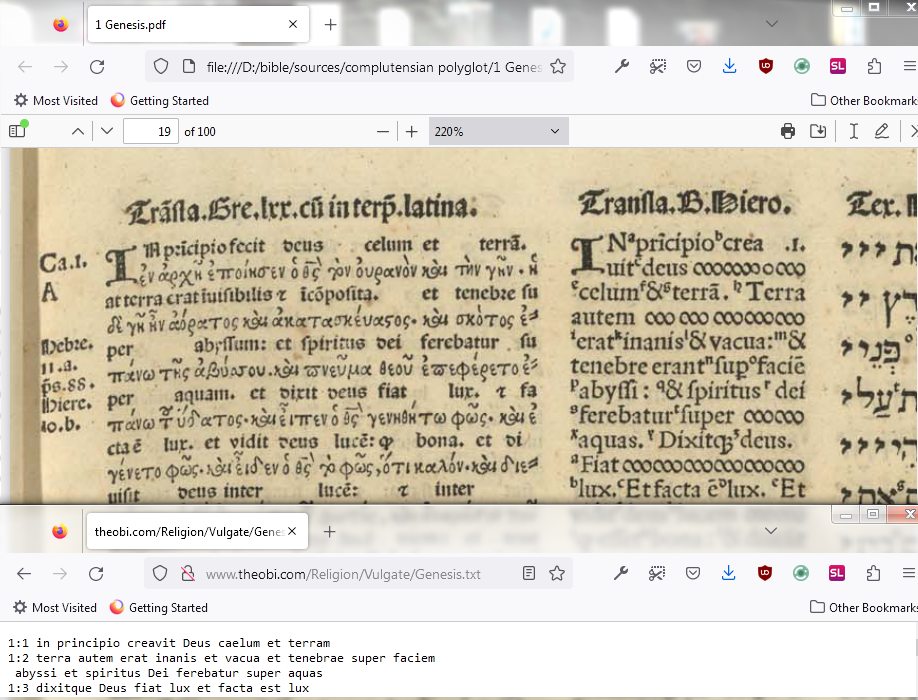This screenshot has width=918, height=700.
Task: Go to the previous PDF page
Action: [x=78, y=131]
